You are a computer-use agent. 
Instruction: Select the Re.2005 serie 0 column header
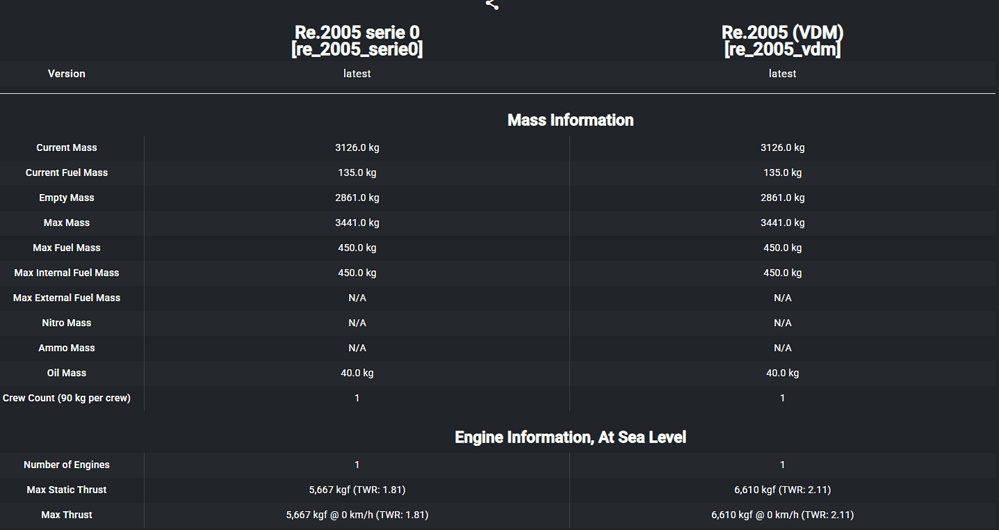point(357,41)
